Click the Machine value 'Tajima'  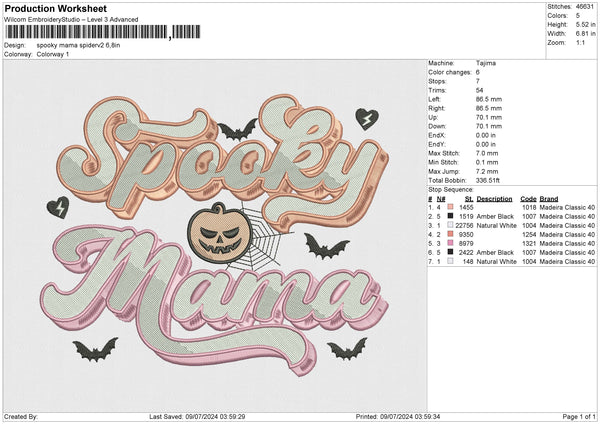pyautogui.click(x=486, y=63)
